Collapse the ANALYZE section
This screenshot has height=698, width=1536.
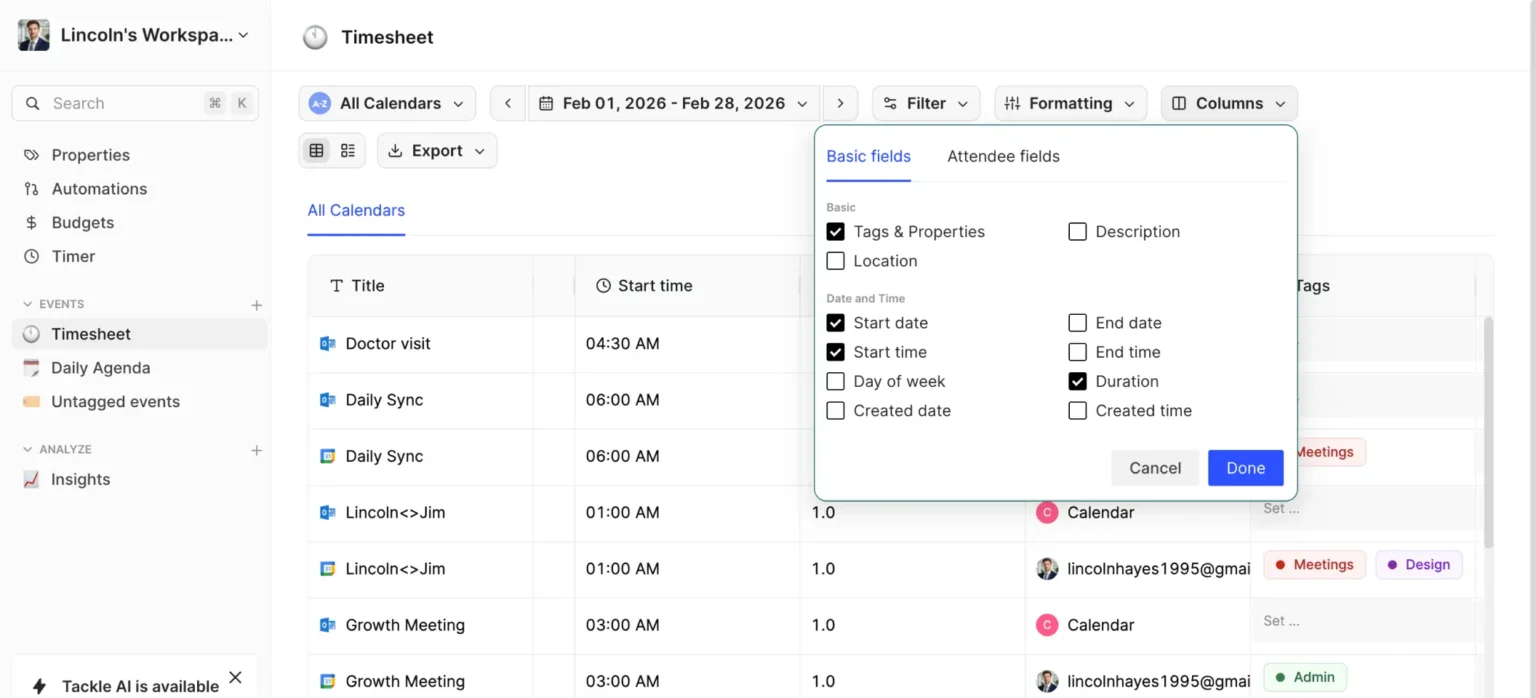27,450
